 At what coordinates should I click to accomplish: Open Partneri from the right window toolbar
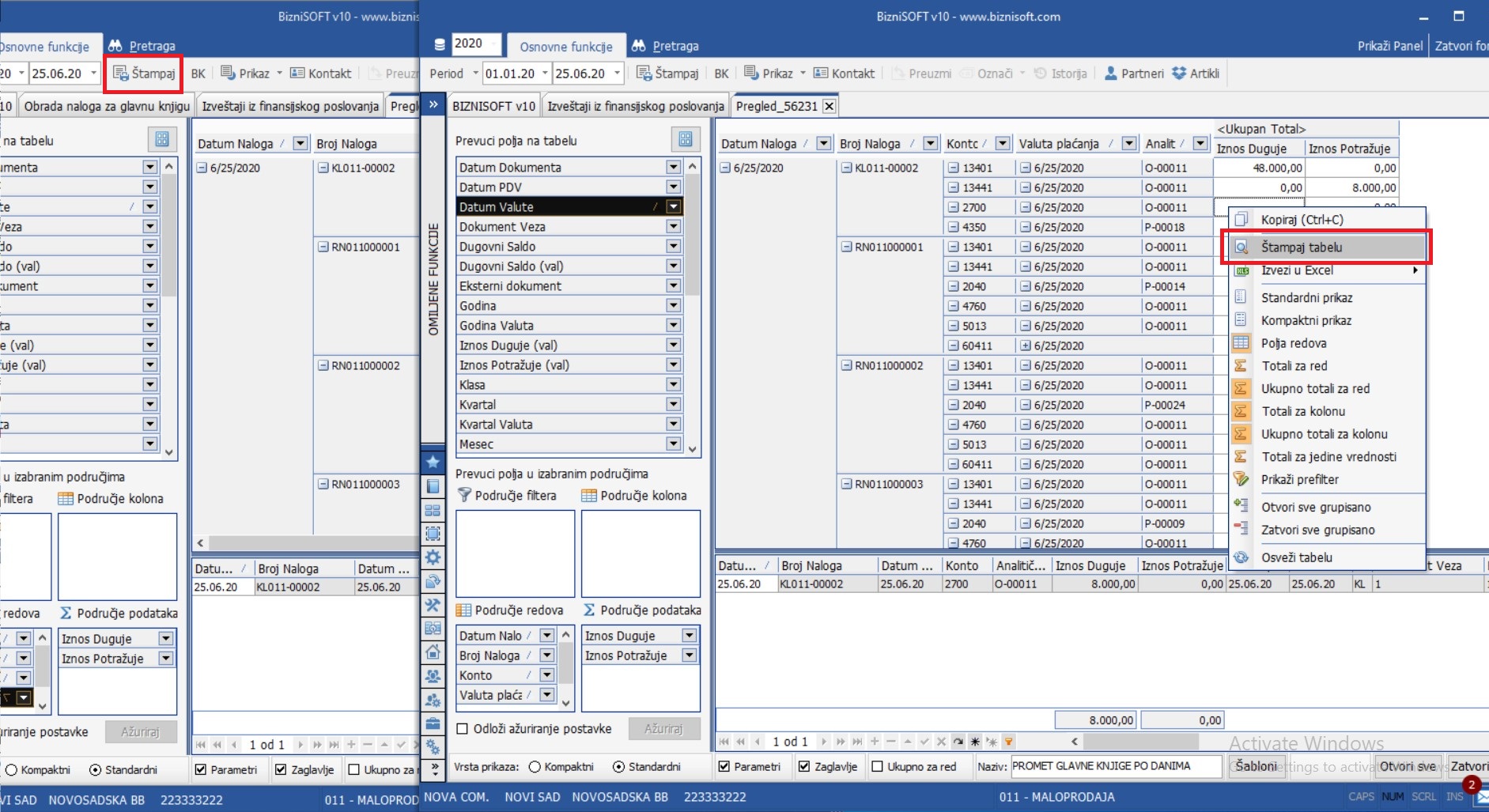click(1134, 74)
